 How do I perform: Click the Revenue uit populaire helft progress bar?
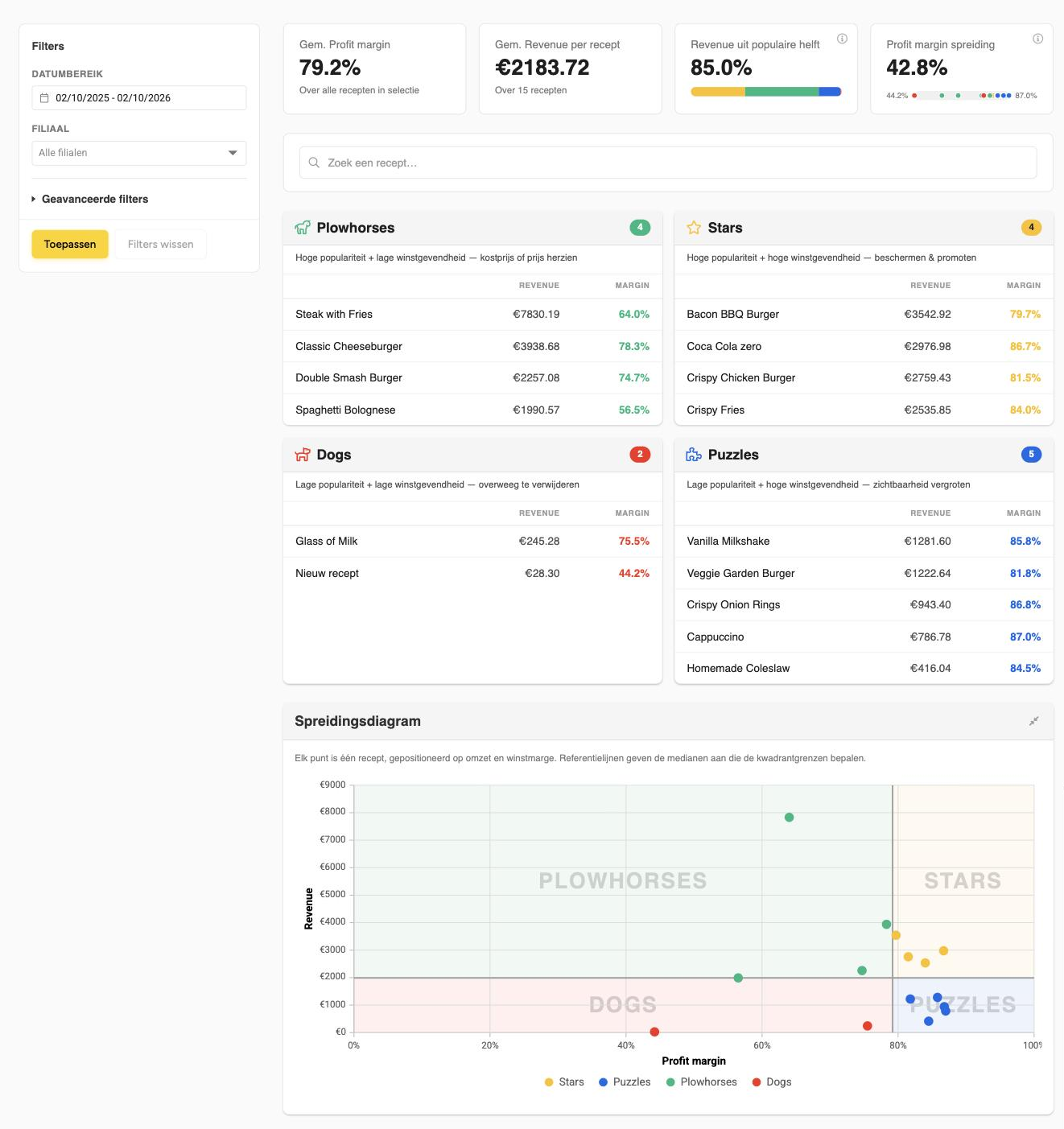(766, 92)
